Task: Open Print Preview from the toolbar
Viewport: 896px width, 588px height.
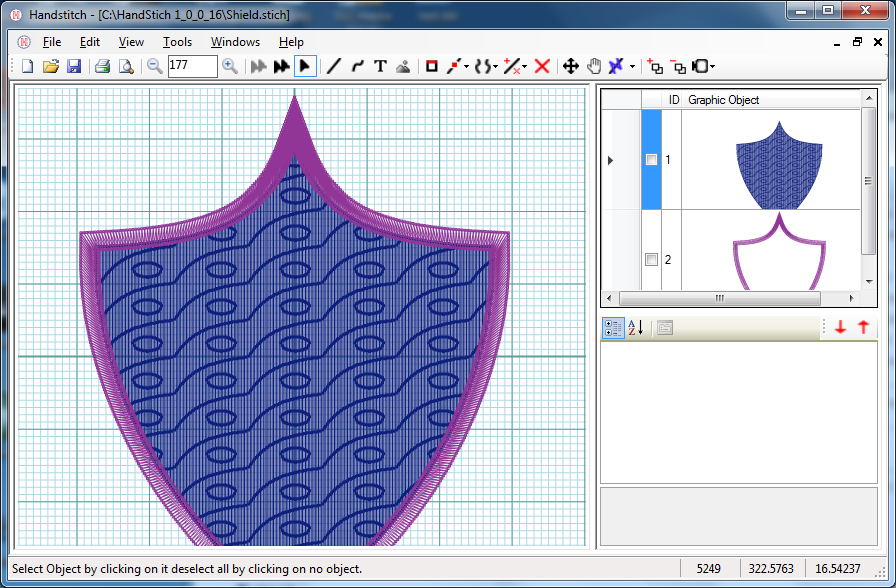Action: tap(126, 66)
